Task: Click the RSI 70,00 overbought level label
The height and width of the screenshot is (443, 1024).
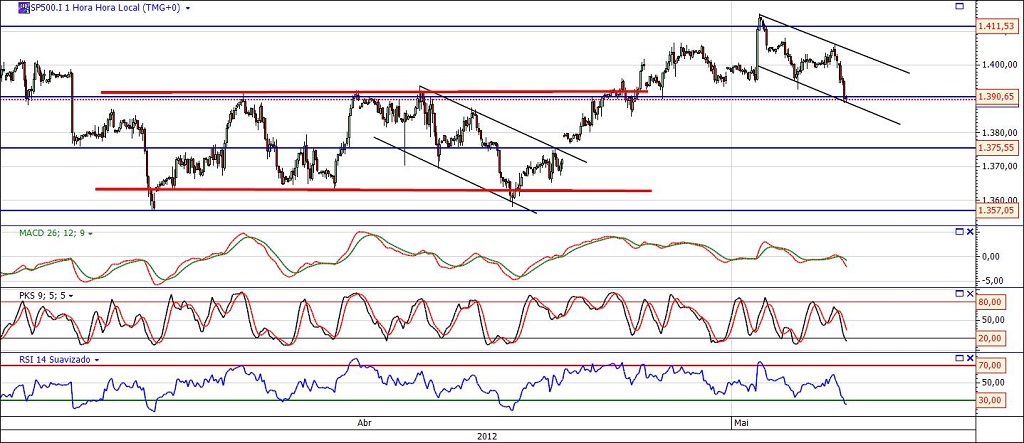Action: click(x=991, y=365)
